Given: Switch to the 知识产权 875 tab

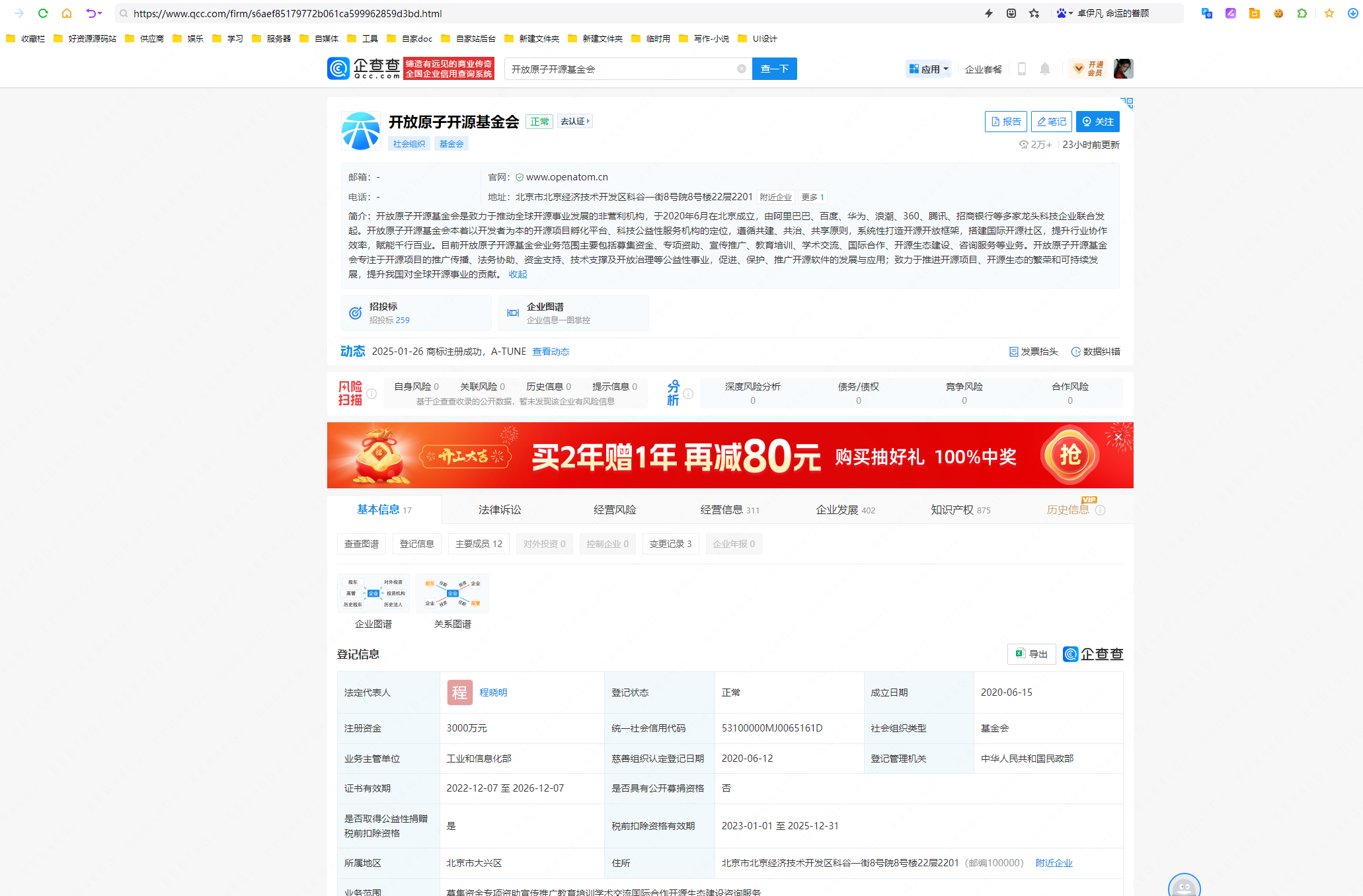Looking at the screenshot, I should point(960,510).
